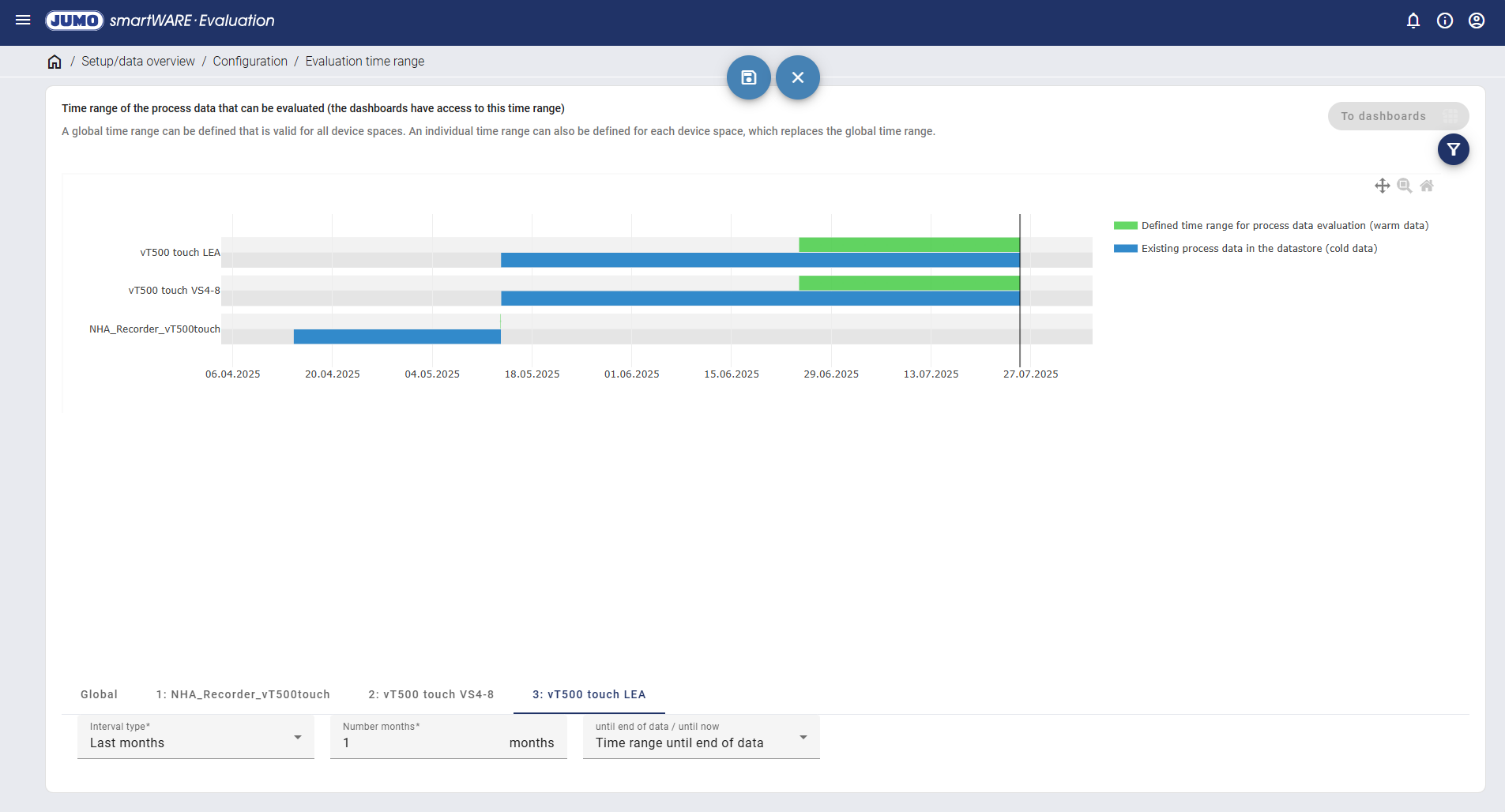This screenshot has width=1505, height=812.
Task: Open the filter funnel button
Action: 1453,149
